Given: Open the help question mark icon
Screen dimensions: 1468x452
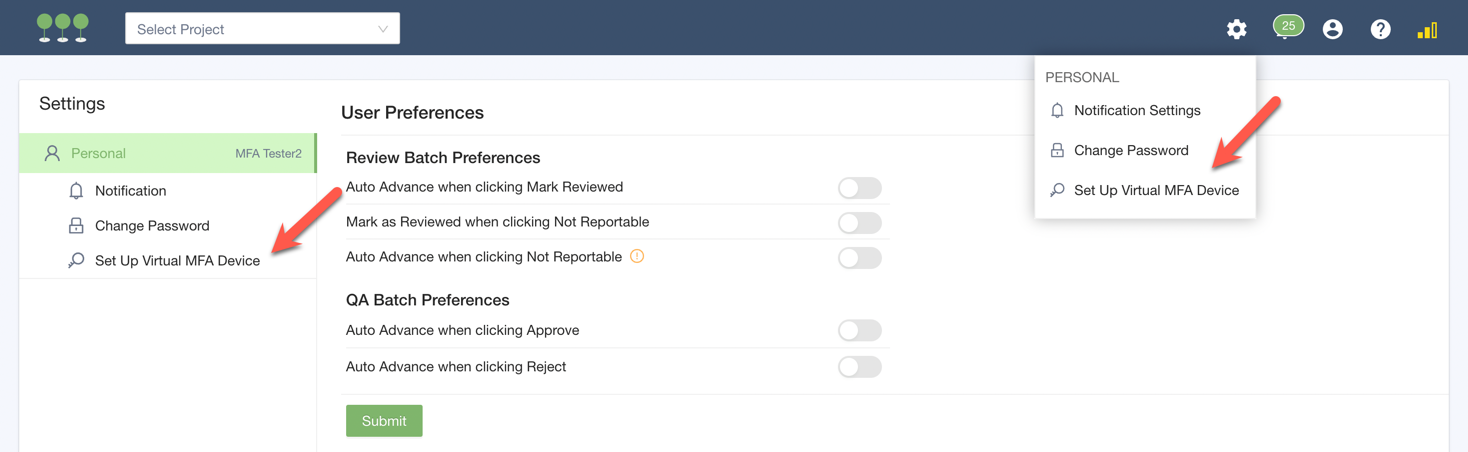Looking at the screenshot, I should click(1380, 29).
